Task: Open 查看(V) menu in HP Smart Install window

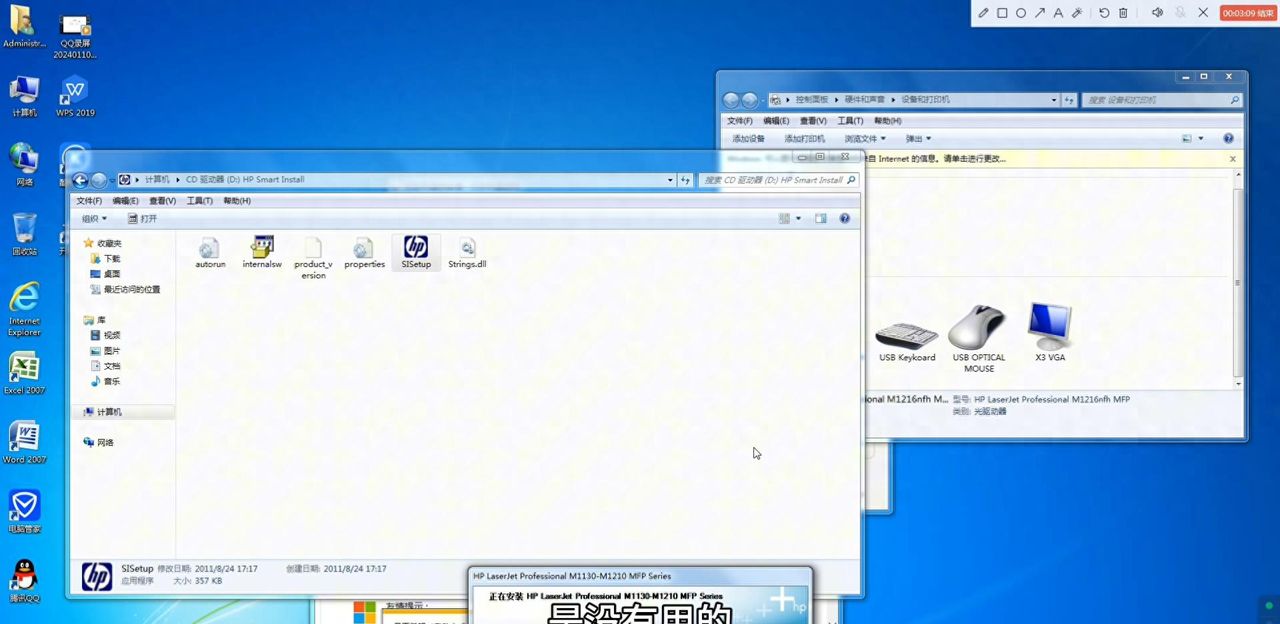Action: point(162,201)
